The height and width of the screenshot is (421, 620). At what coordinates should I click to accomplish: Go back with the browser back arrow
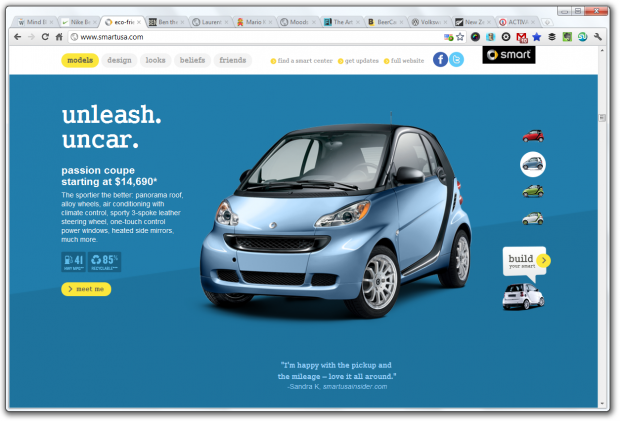pos(17,37)
